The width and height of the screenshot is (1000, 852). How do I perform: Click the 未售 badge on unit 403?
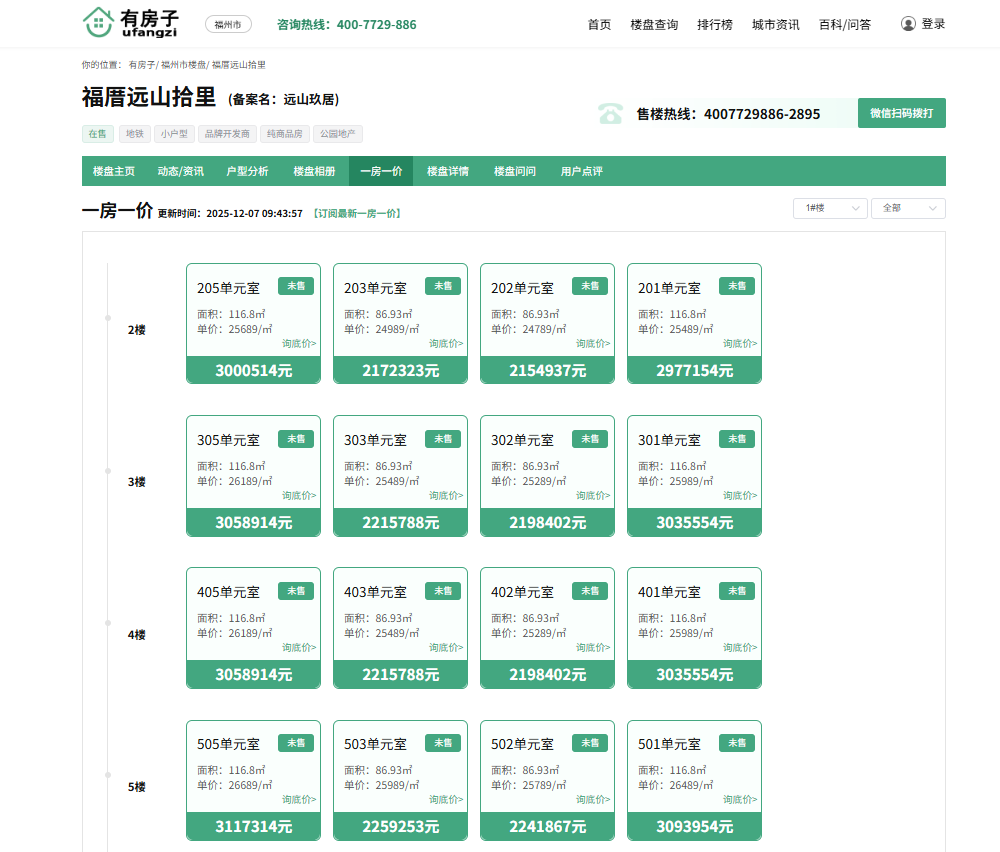point(442,591)
